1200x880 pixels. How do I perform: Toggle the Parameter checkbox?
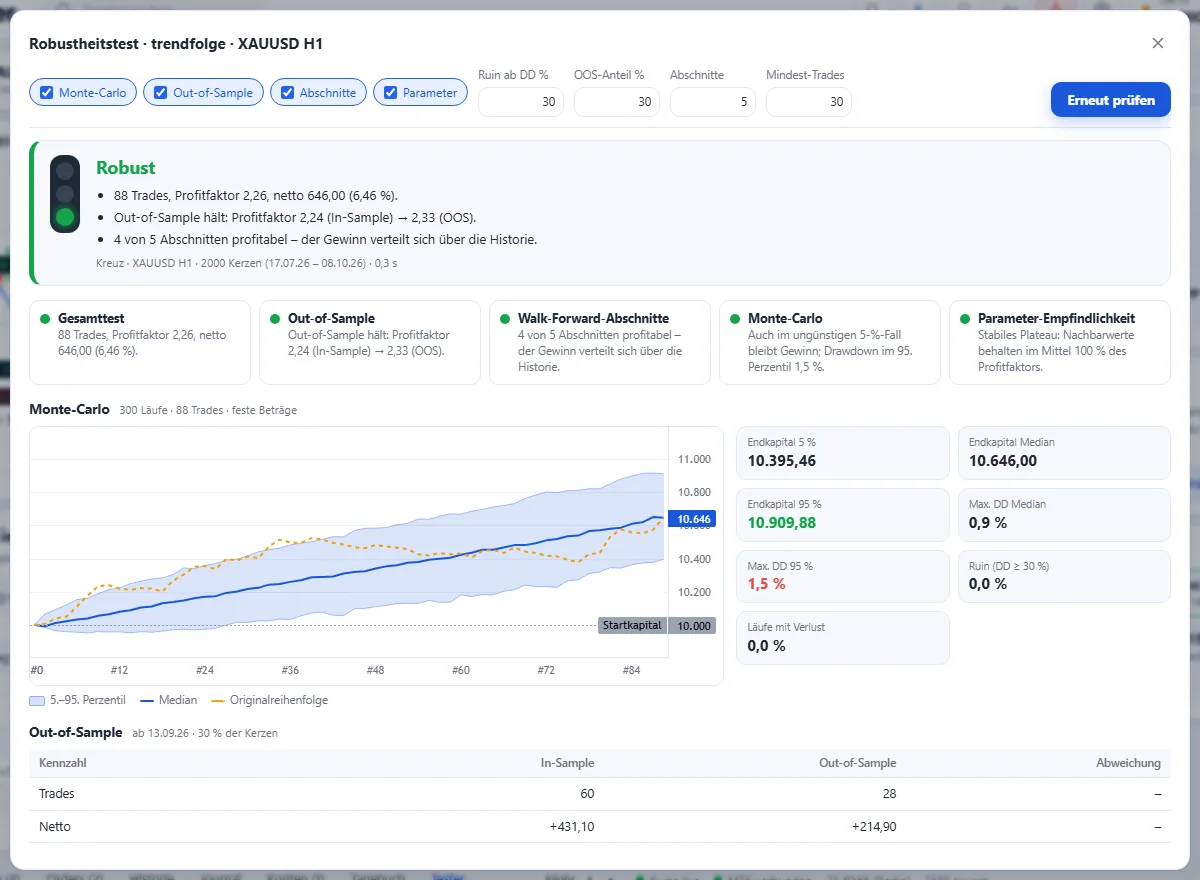click(x=391, y=93)
